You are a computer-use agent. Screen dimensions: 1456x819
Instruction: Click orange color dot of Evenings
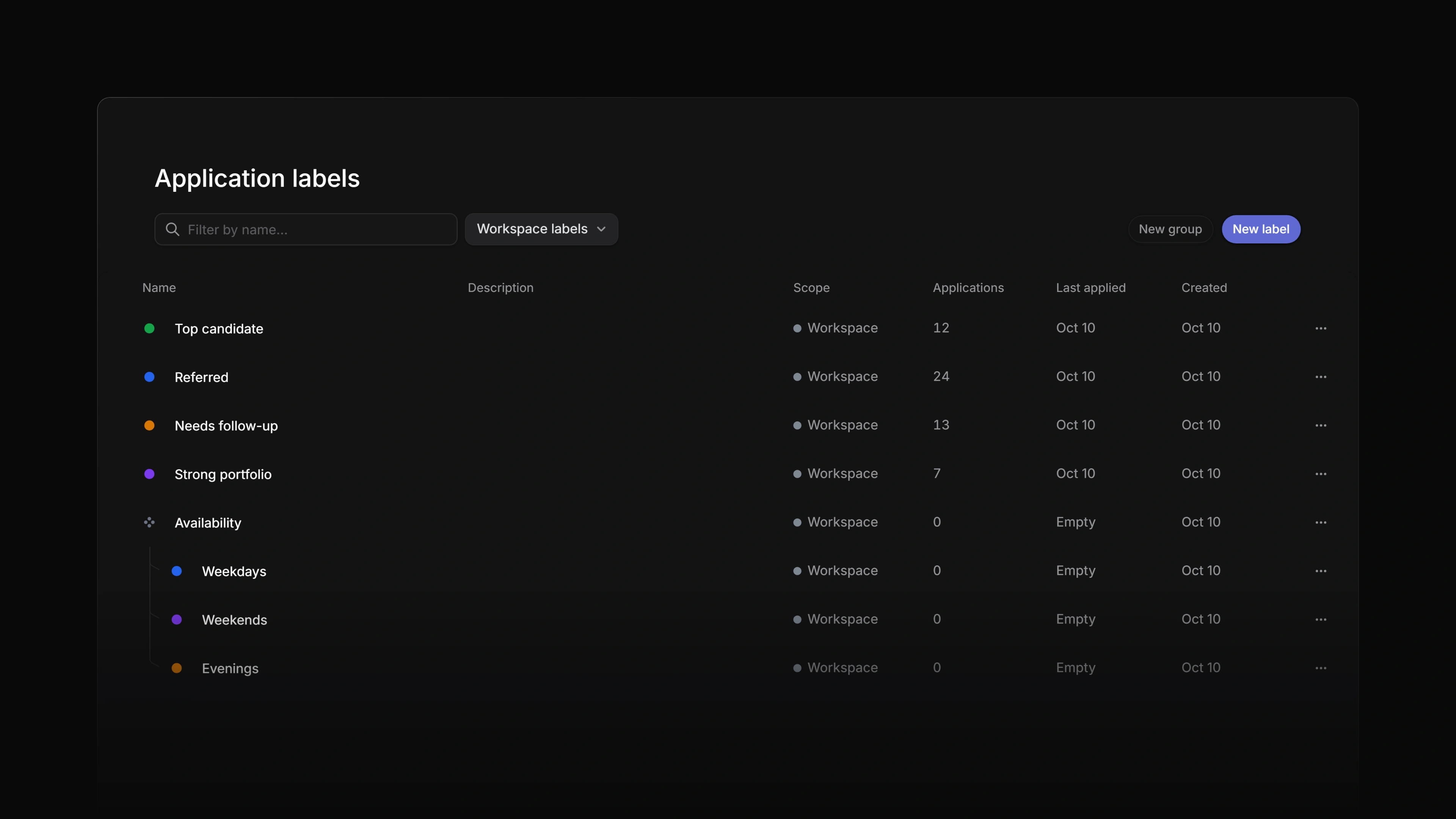tap(176, 668)
